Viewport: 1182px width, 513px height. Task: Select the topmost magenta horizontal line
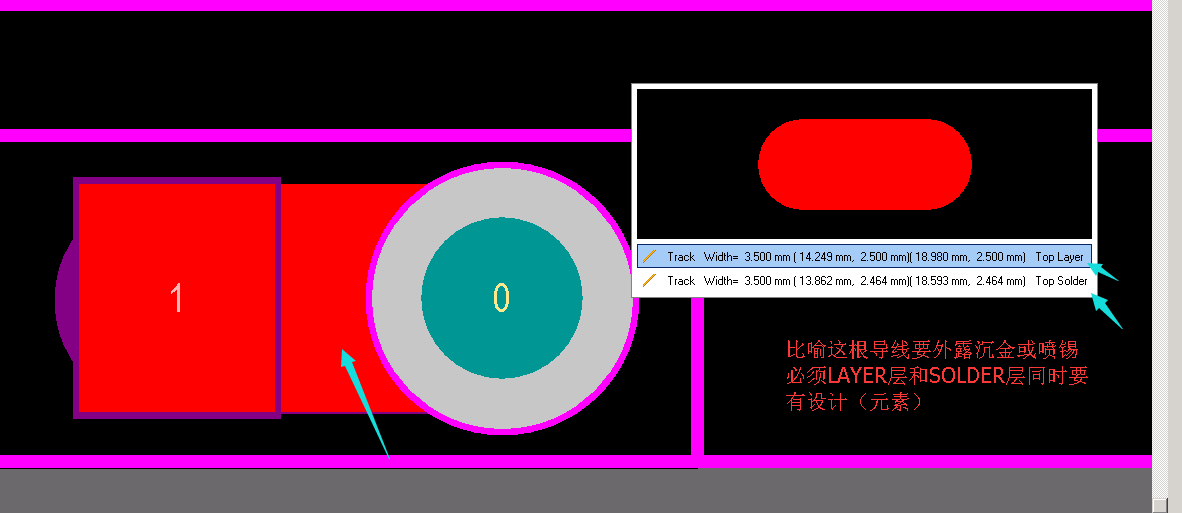576,5
